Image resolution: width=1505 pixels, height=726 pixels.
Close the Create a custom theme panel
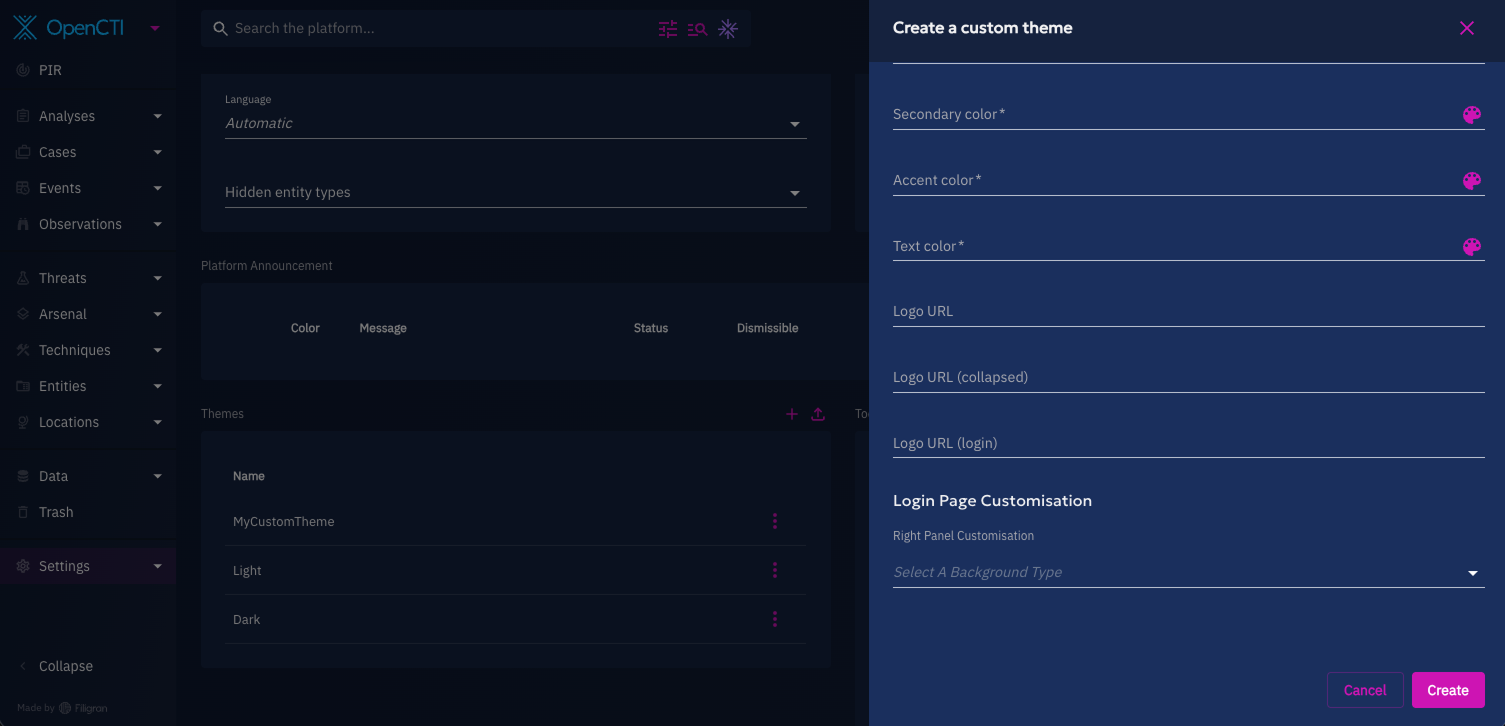pos(1466,28)
